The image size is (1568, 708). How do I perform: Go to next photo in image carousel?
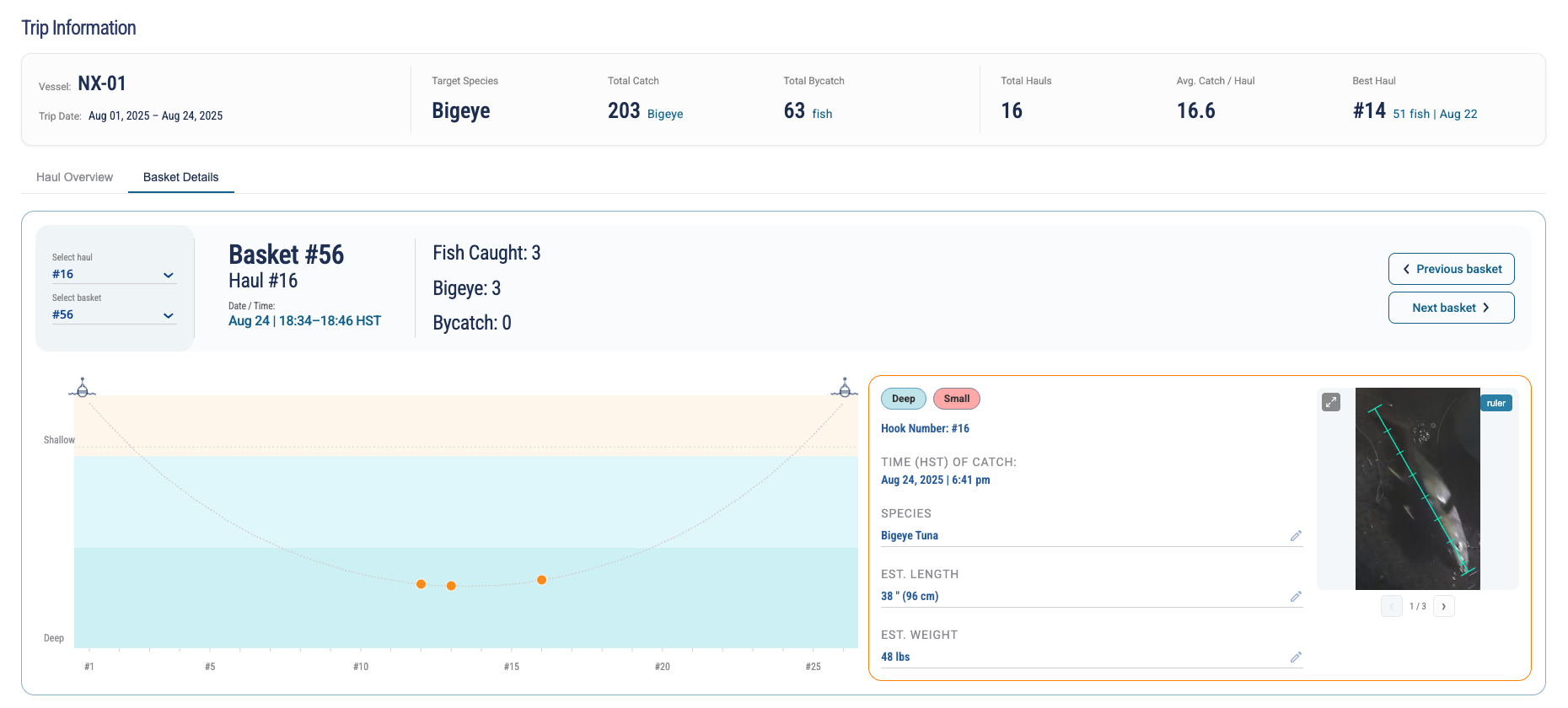coord(1444,606)
